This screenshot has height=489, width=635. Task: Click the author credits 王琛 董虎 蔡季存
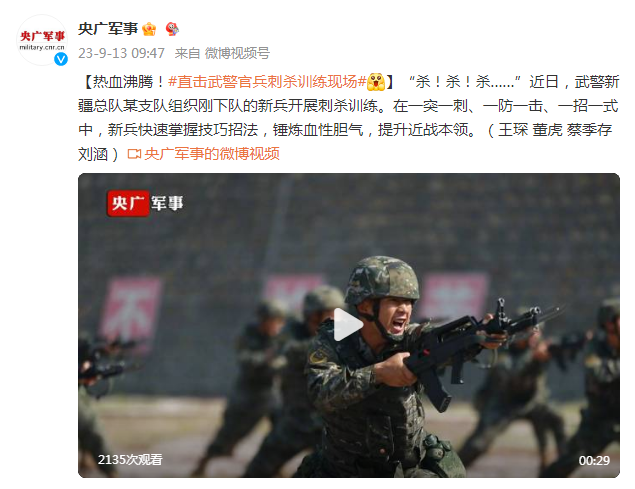[x=555, y=130]
